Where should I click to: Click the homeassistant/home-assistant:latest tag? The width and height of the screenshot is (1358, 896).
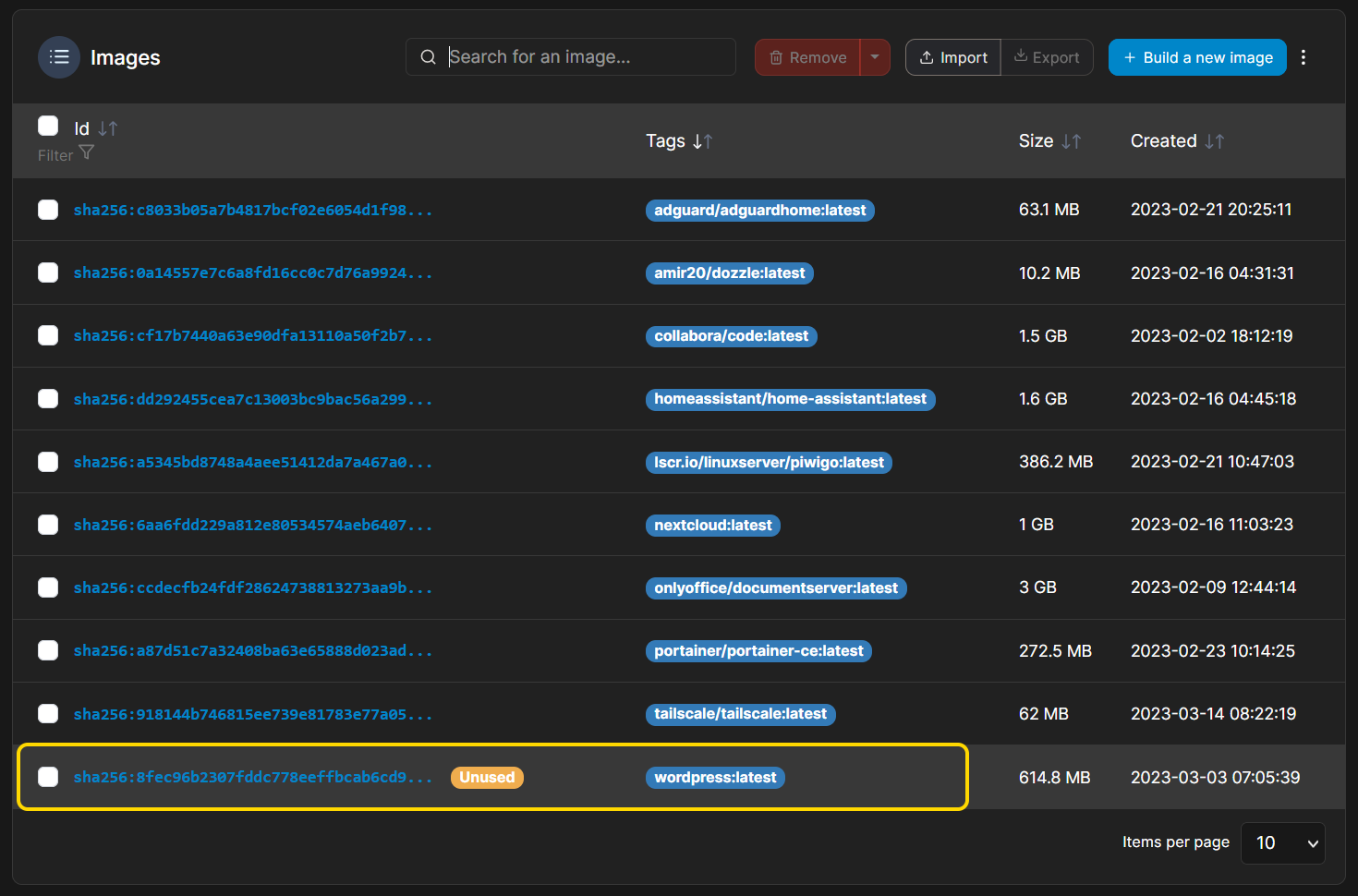(791, 399)
